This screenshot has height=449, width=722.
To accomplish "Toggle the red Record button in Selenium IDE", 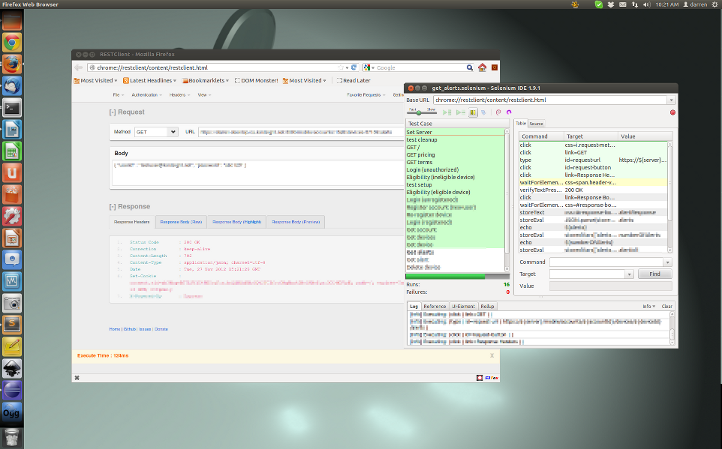I will tap(672, 112).
